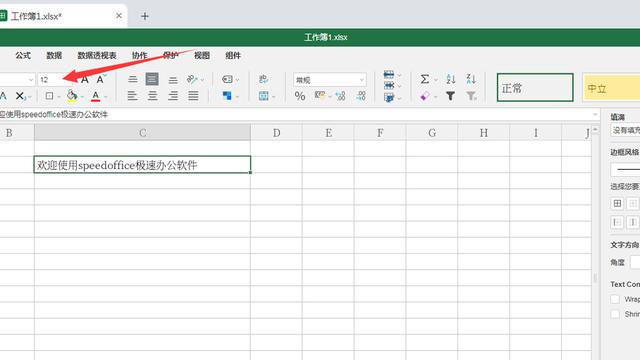This screenshot has width=640, height=360.
Task: Center text horizontally
Action: [153, 96]
